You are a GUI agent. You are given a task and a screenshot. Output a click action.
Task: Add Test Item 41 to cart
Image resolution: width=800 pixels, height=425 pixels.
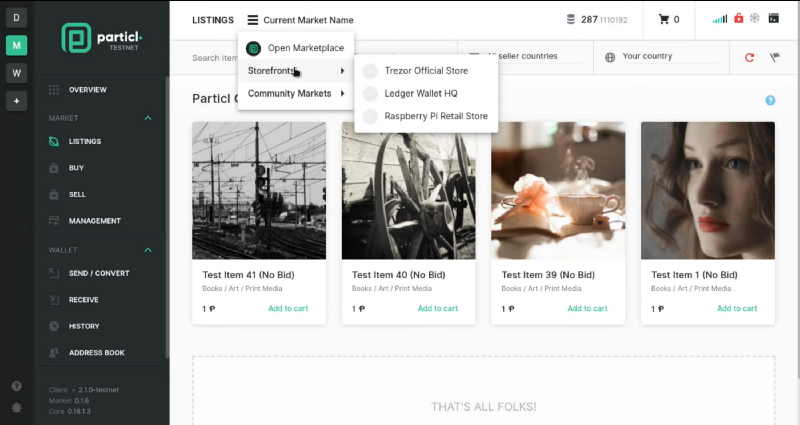(x=288, y=308)
